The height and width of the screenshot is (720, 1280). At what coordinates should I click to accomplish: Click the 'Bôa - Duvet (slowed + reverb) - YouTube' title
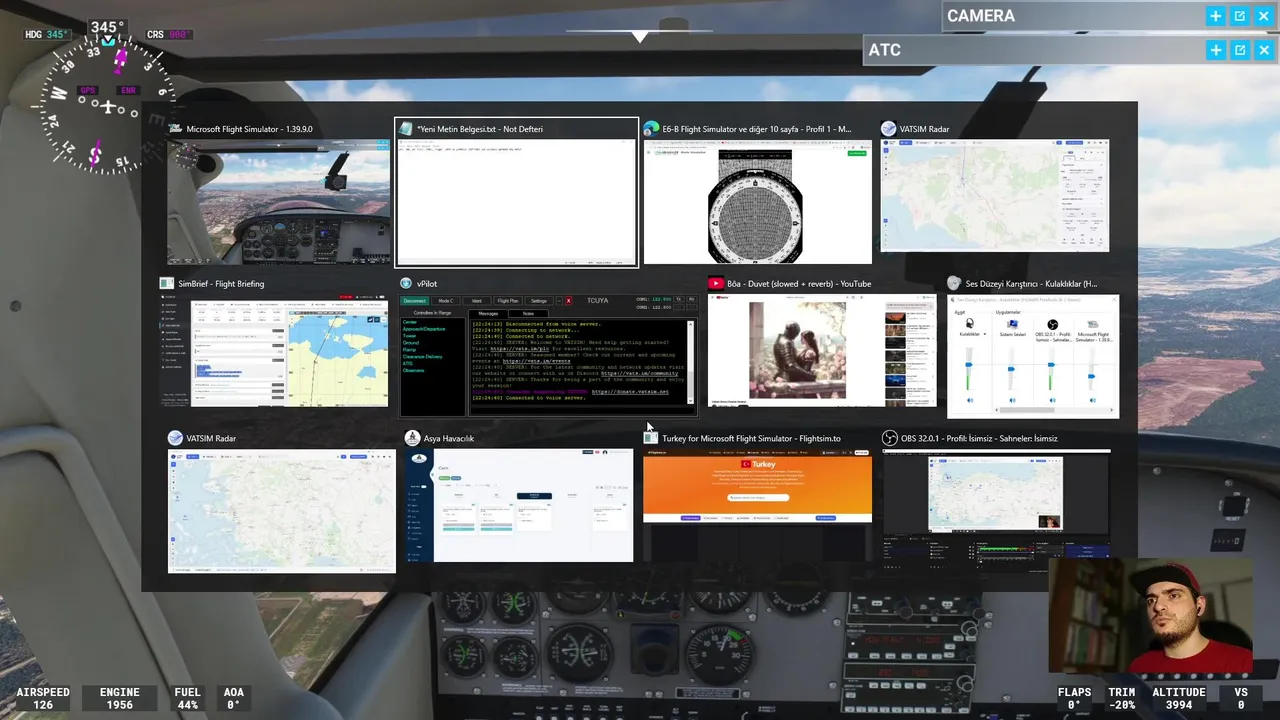[x=799, y=284]
